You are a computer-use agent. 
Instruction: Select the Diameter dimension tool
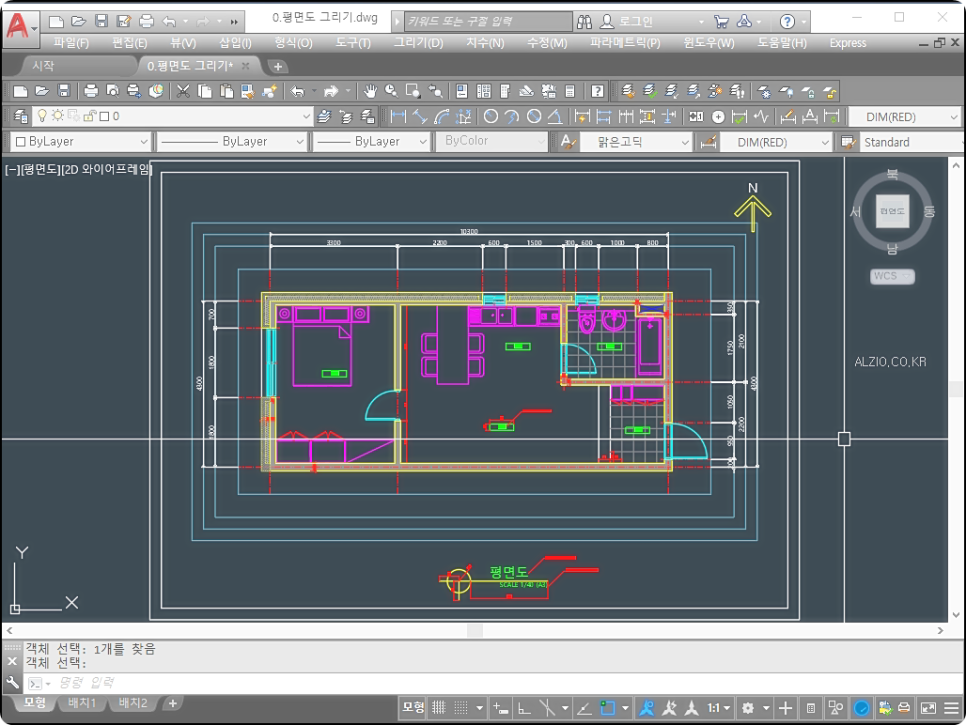[x=534, y=116]
